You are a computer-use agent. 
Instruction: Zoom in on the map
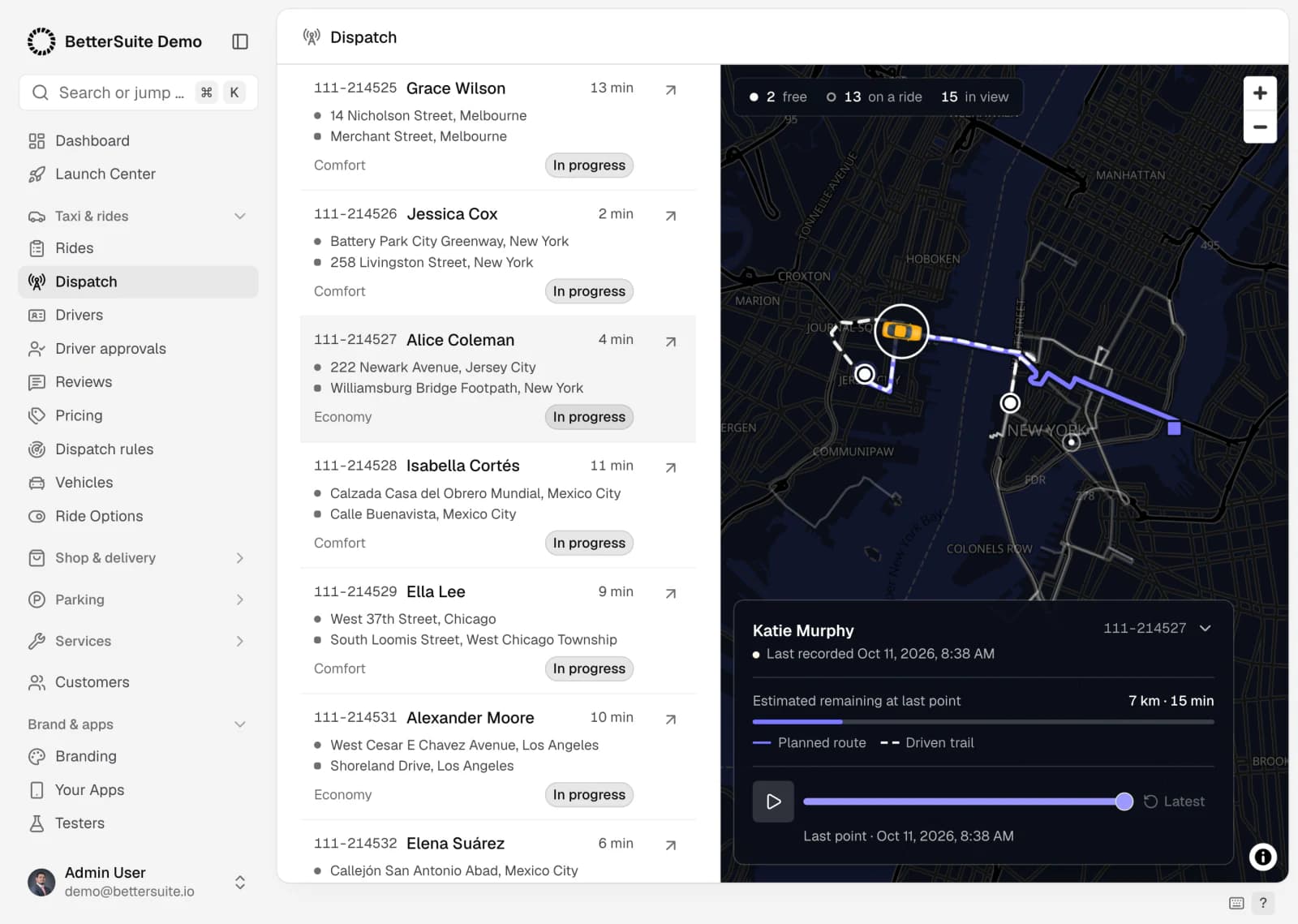[1260, 93]
